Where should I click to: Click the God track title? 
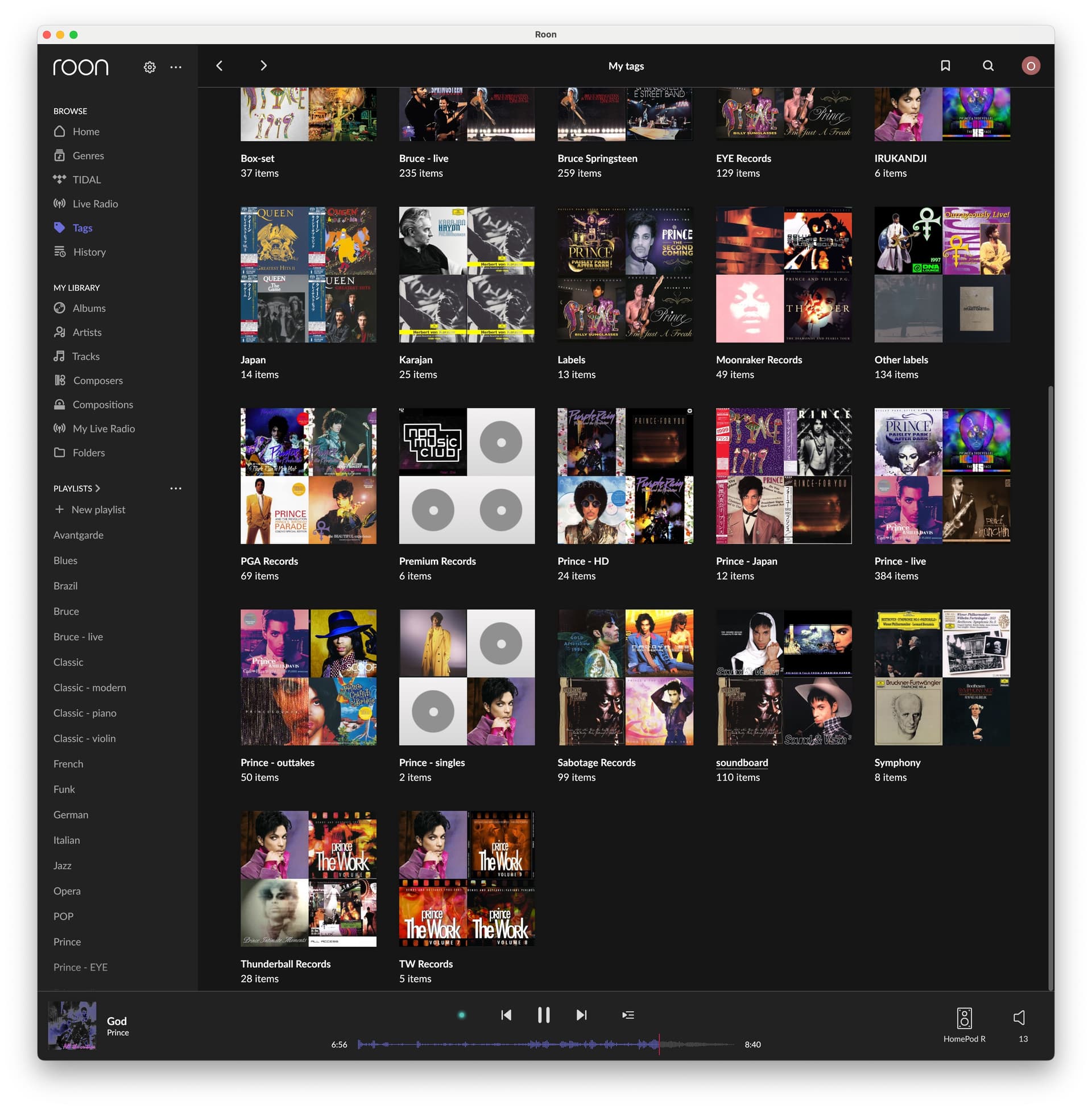(x=117, y=1021)
